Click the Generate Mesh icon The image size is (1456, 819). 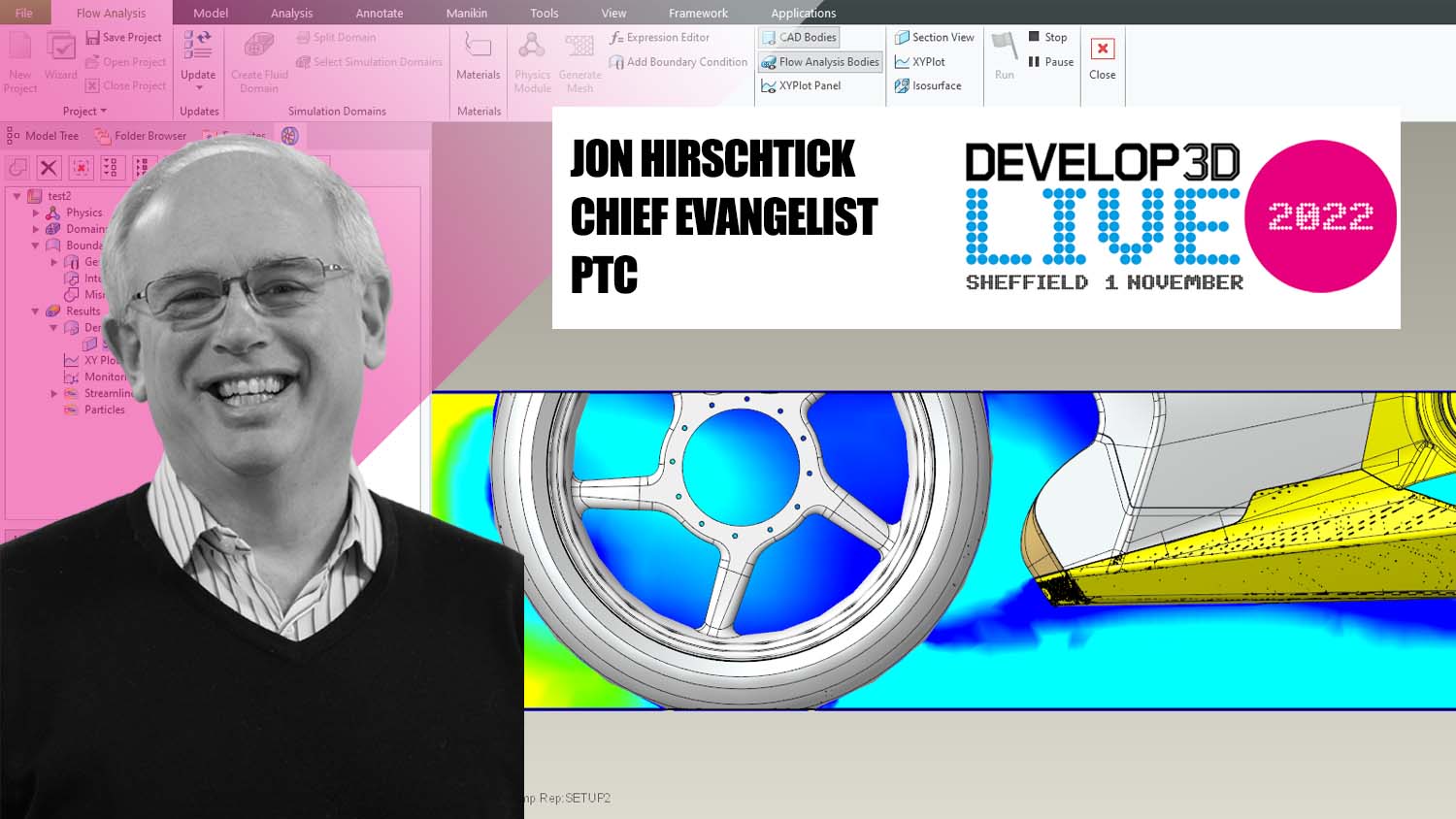579,47
